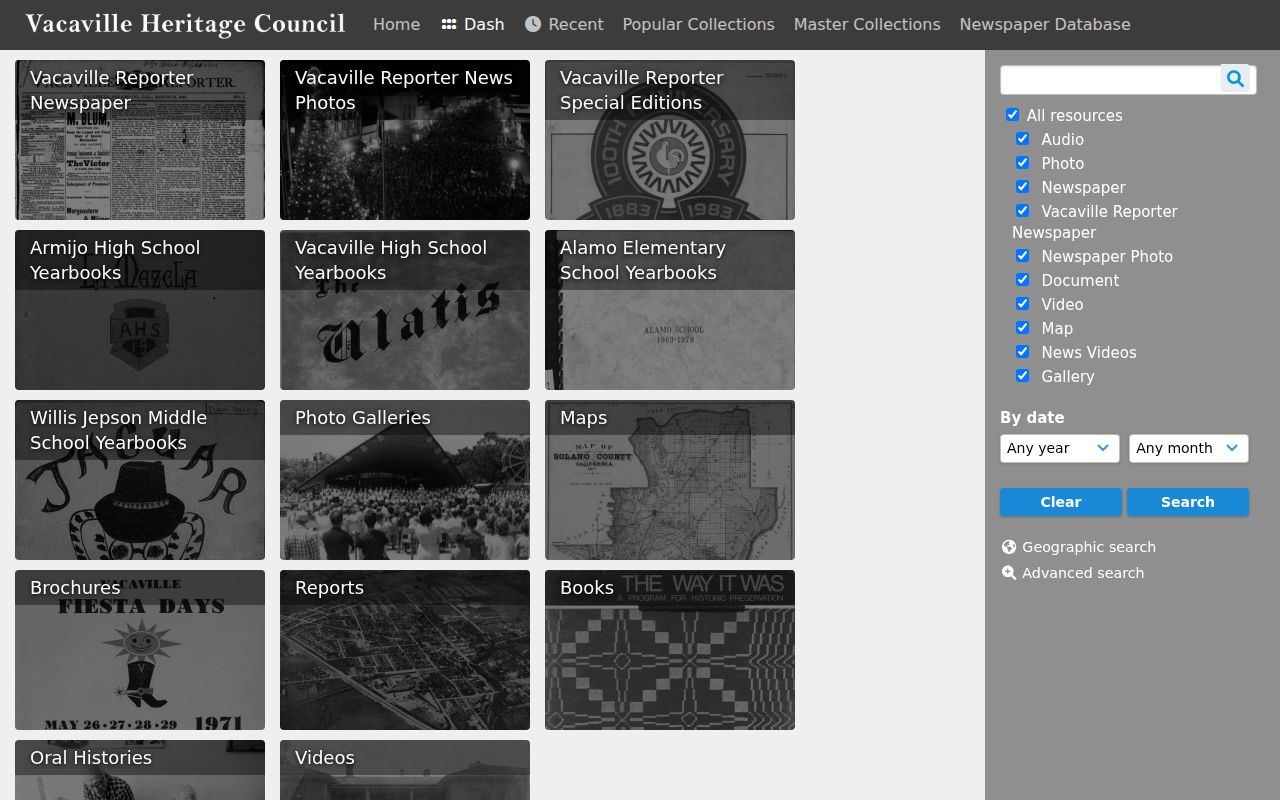Go to the Home menu item
1280x800 pixels.
tap(396, 24)
